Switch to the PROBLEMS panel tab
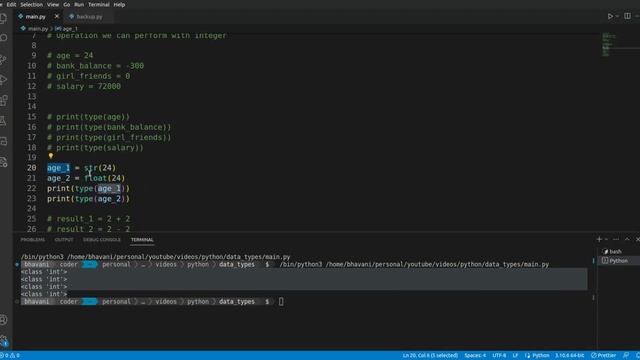Image resolution: width=640 pixels, height=360 pixels. 33,240
